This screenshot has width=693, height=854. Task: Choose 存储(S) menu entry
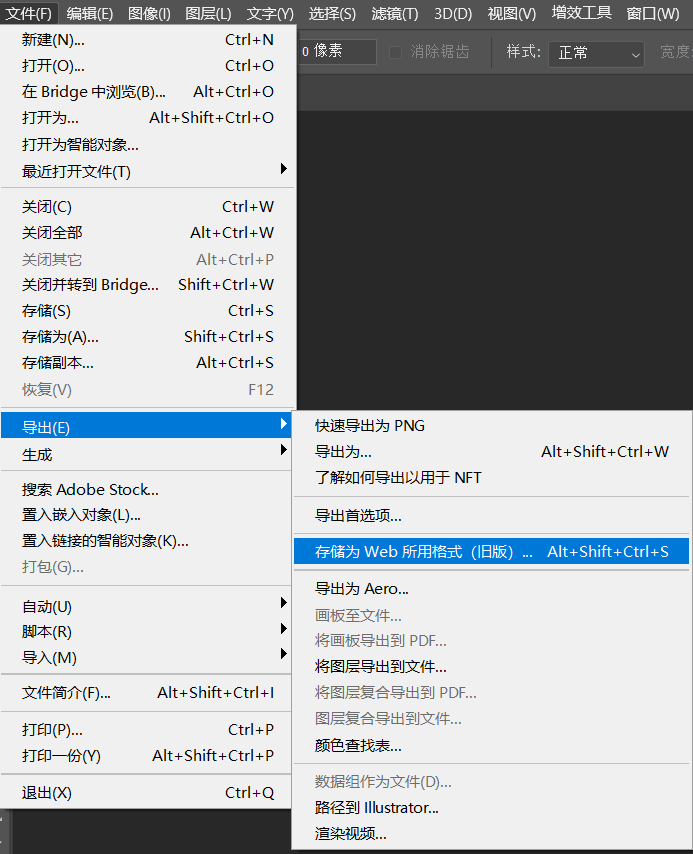point(148,311)
